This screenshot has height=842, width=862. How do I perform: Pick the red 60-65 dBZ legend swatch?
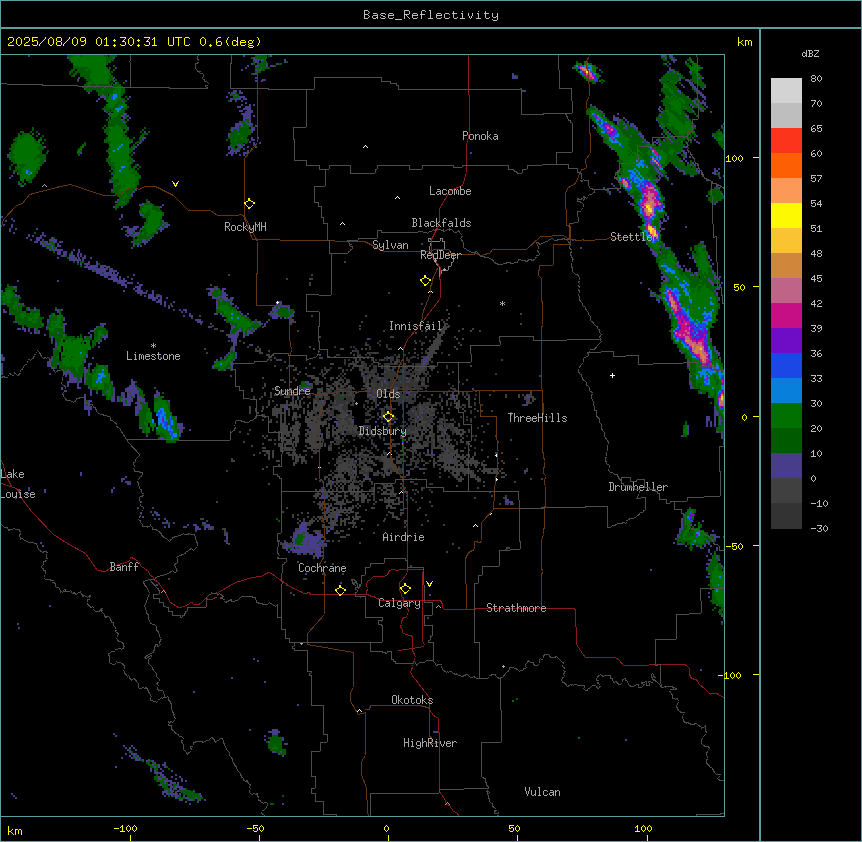[786, 141]
